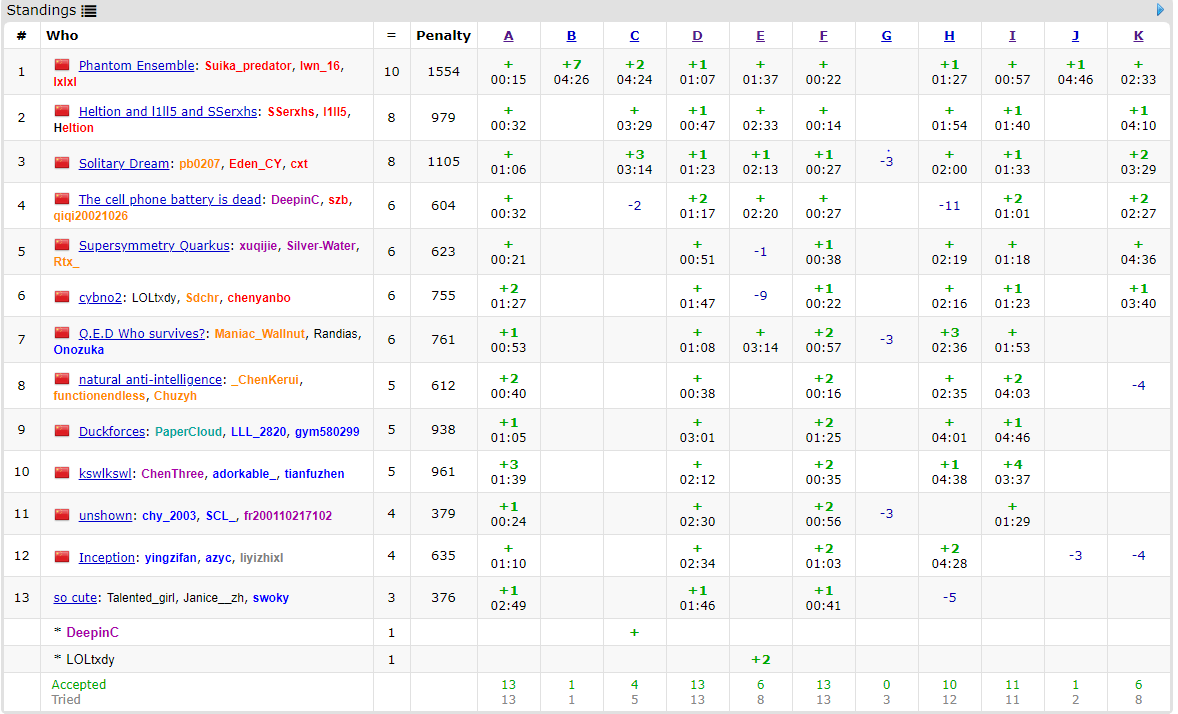Screen dimensions: 1178x714
Task: Visit user PaperCloud's profile
Action: pos(189,432)
